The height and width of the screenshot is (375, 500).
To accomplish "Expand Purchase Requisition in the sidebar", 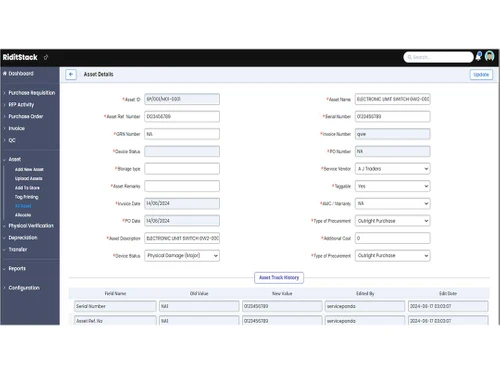I will 32,93.
